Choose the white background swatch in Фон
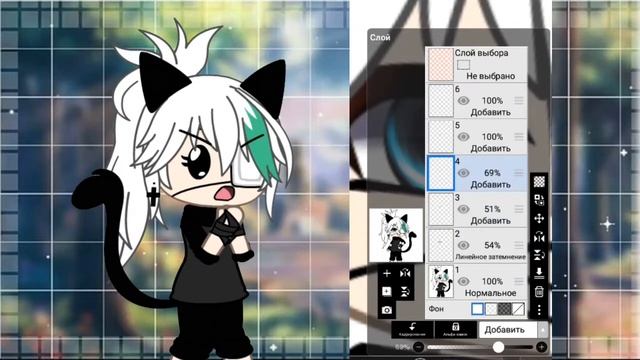Viewport: 640px width, 360px height. (477, 309)
